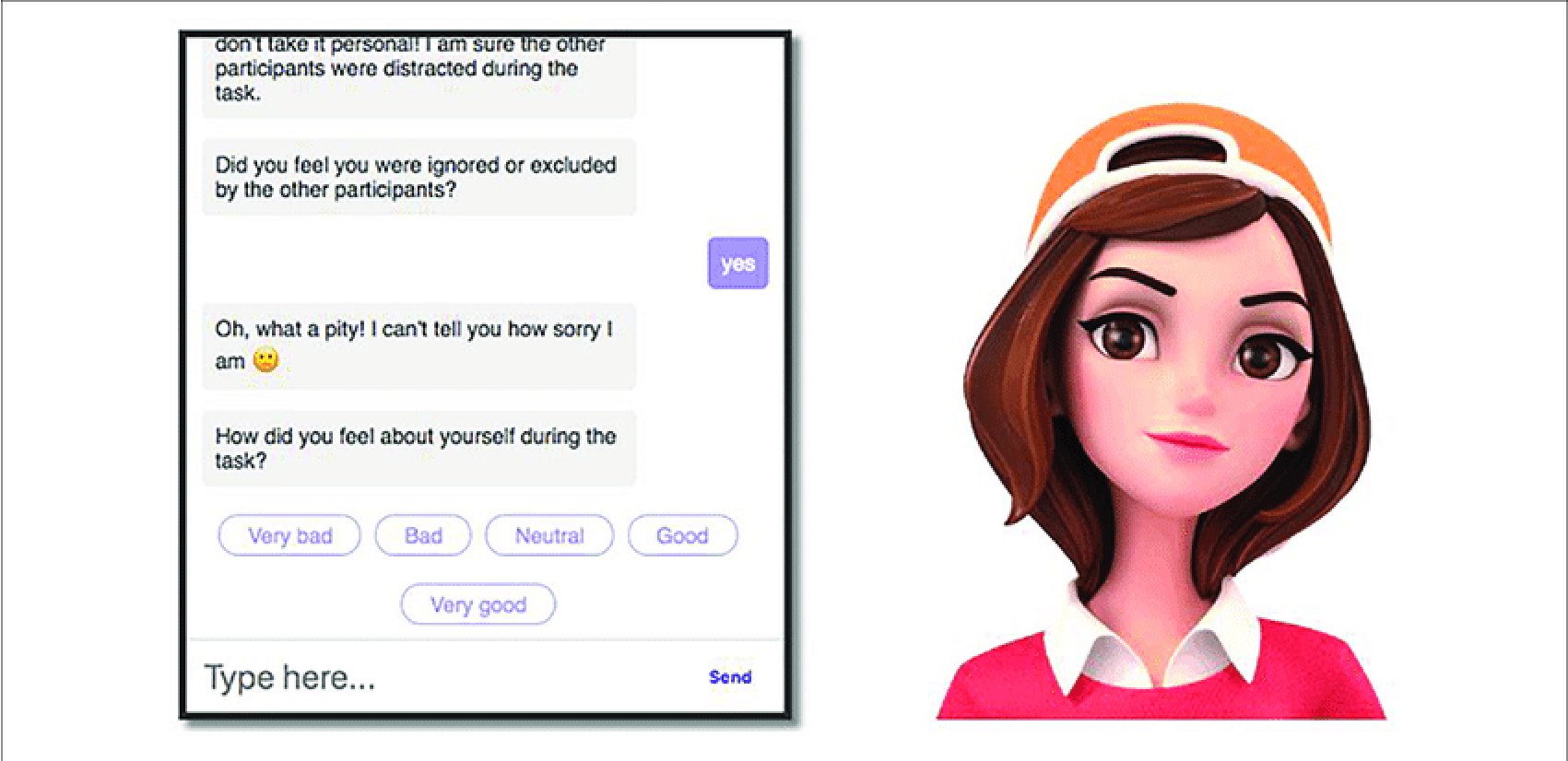
Task: Select the Very bad reply option
Action: coord(289,535)
